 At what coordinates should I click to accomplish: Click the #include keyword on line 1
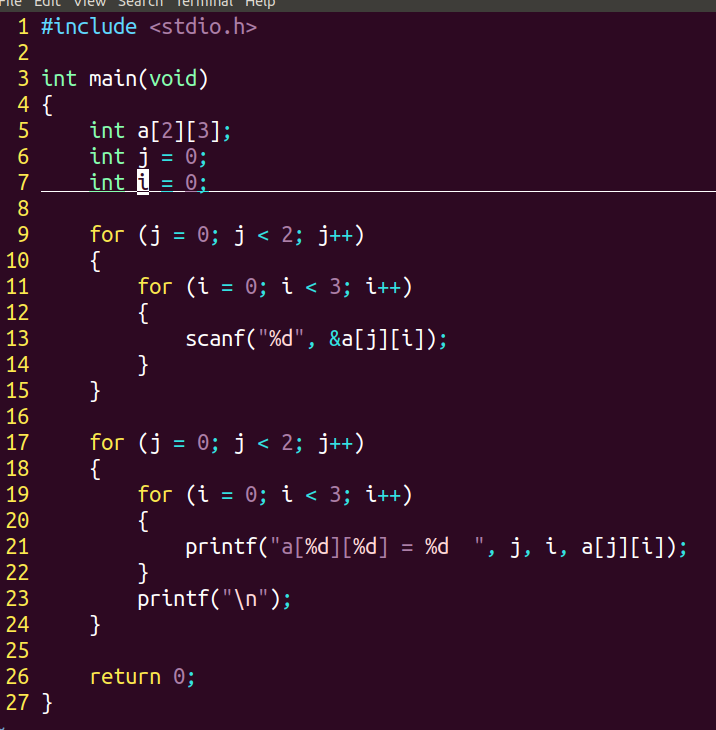point(89,27)
